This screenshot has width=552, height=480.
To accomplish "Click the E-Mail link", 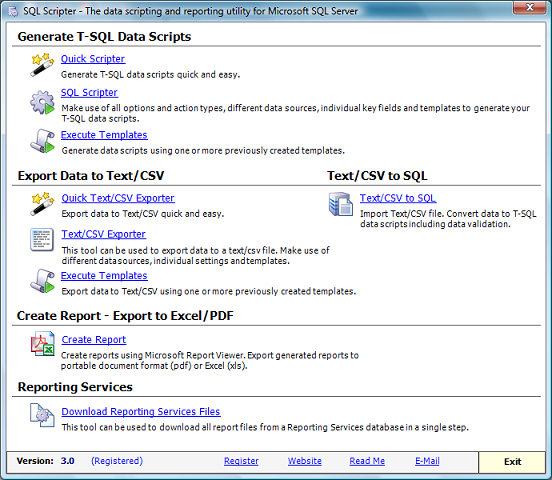I will point(427,461).
